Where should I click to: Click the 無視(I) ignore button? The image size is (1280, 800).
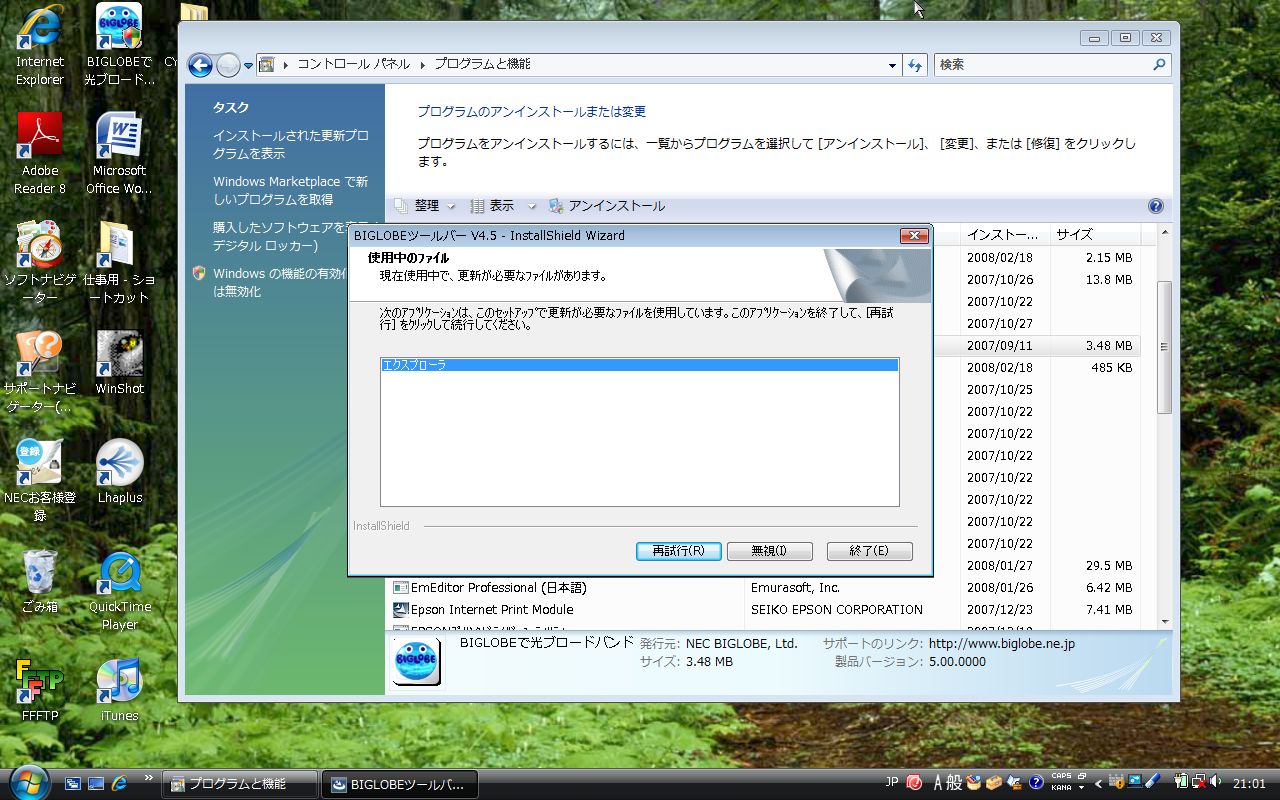pyautogui.click(x=768, y=551)
